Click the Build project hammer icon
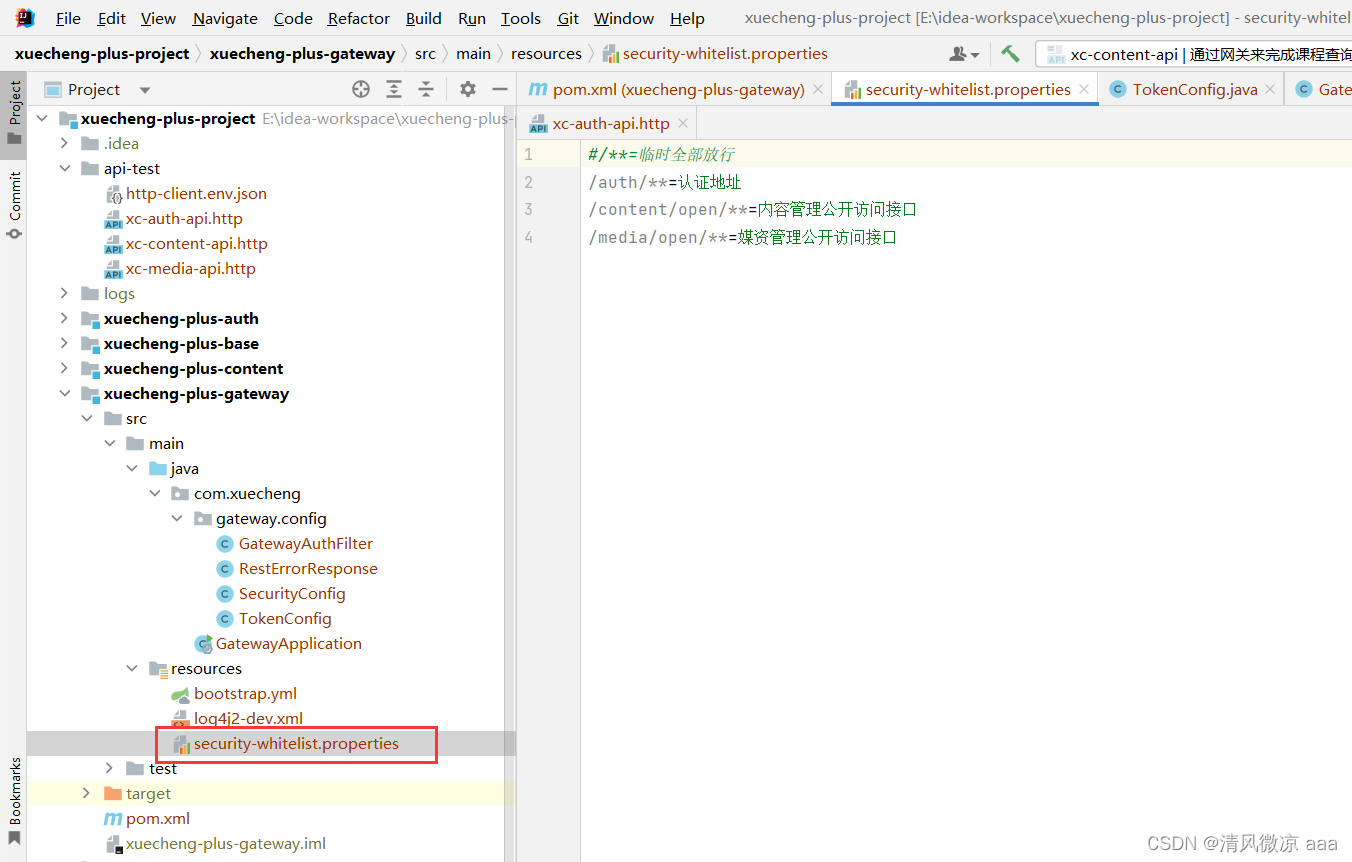 tap(1010, 54)
